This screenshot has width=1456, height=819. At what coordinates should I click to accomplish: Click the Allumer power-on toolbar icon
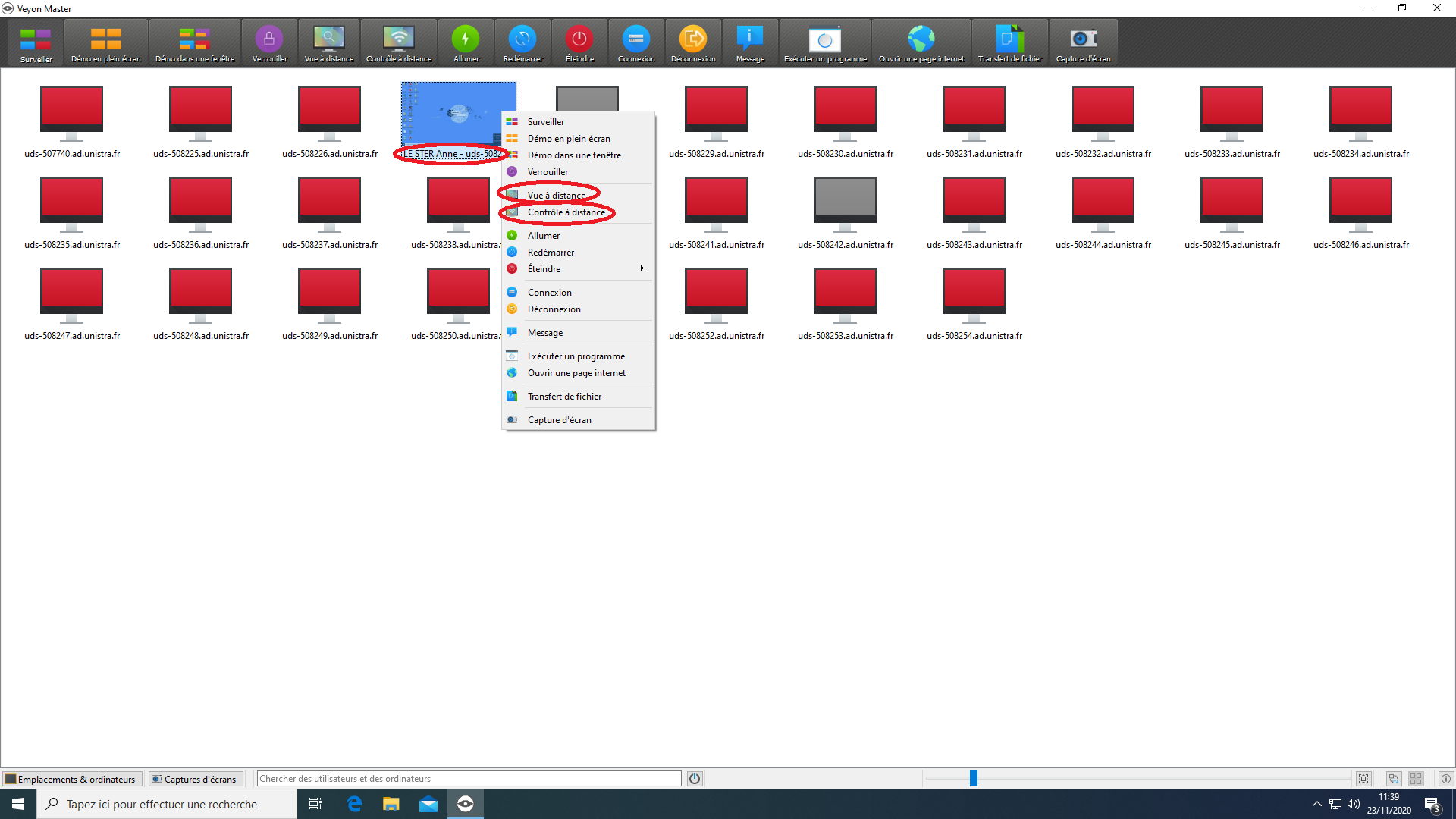tap(466, 44)
